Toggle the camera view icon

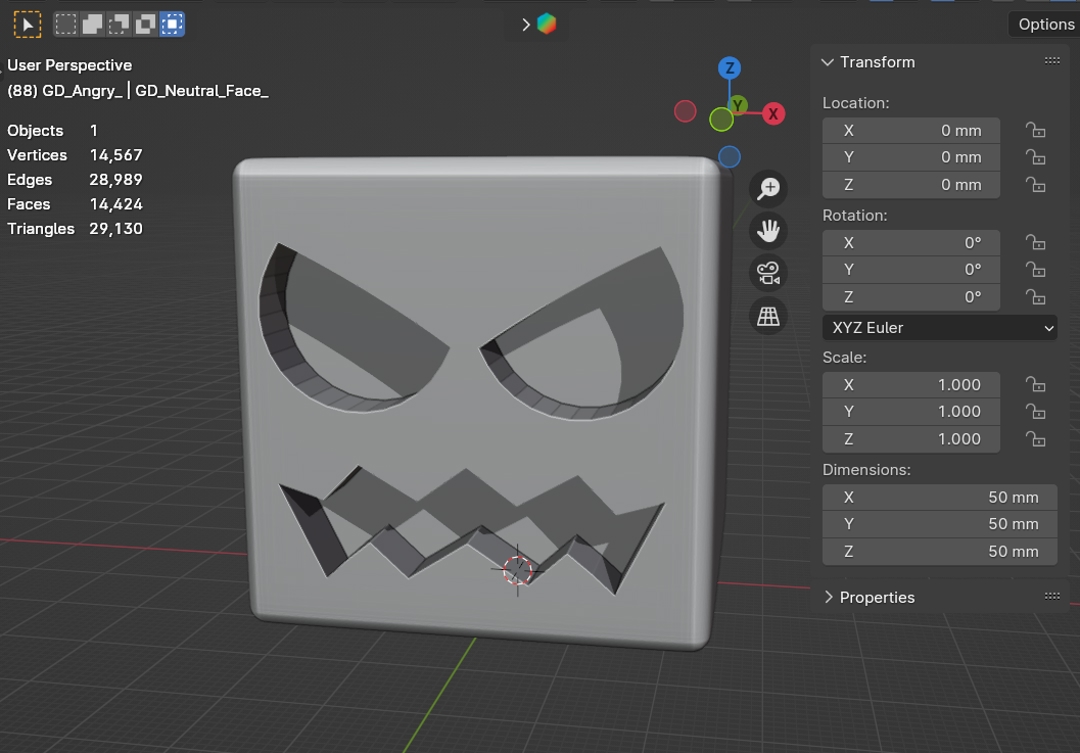pos(768,273)
